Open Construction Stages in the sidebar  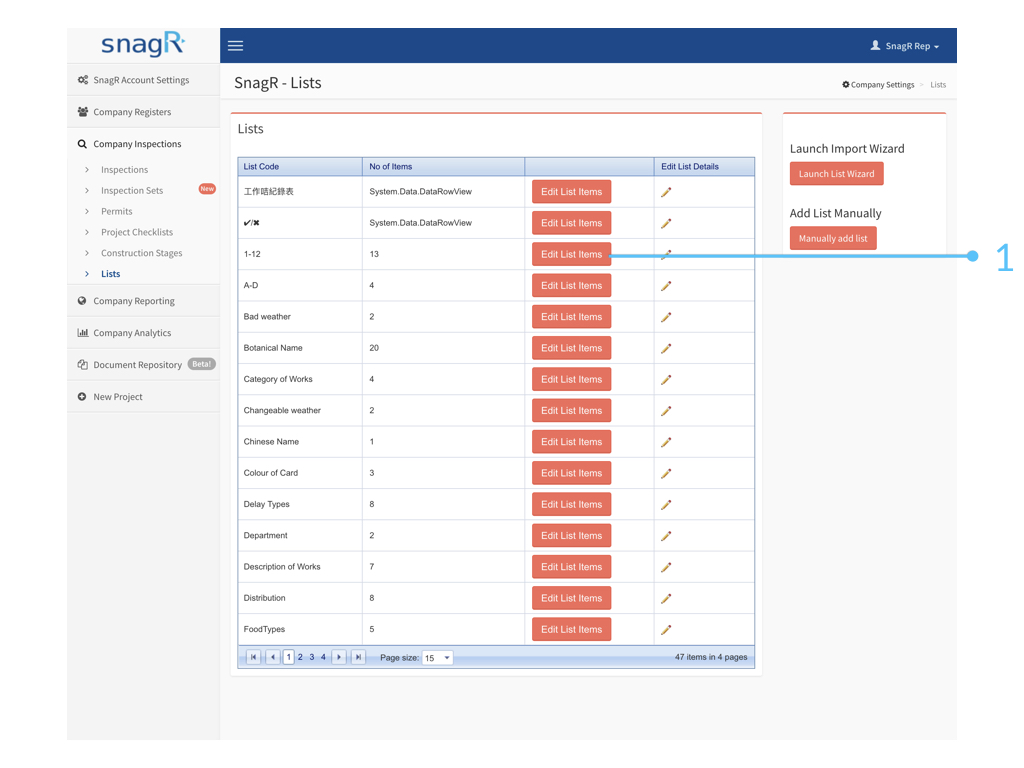coord(141,253)
